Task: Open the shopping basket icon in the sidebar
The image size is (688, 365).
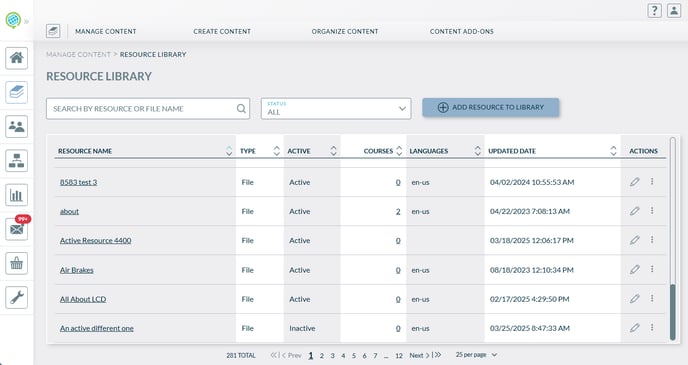Action: click(x=17, y=263)
